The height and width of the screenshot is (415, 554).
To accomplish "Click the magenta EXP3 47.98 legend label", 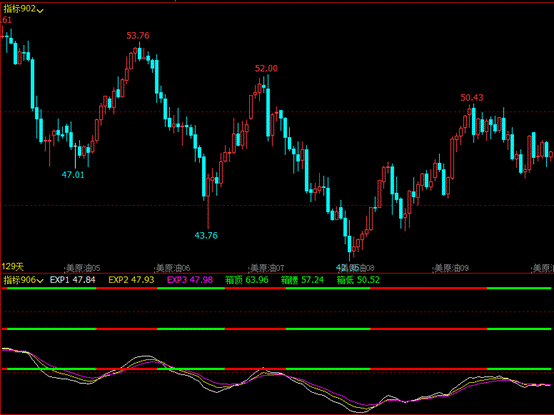I will 190,280.
